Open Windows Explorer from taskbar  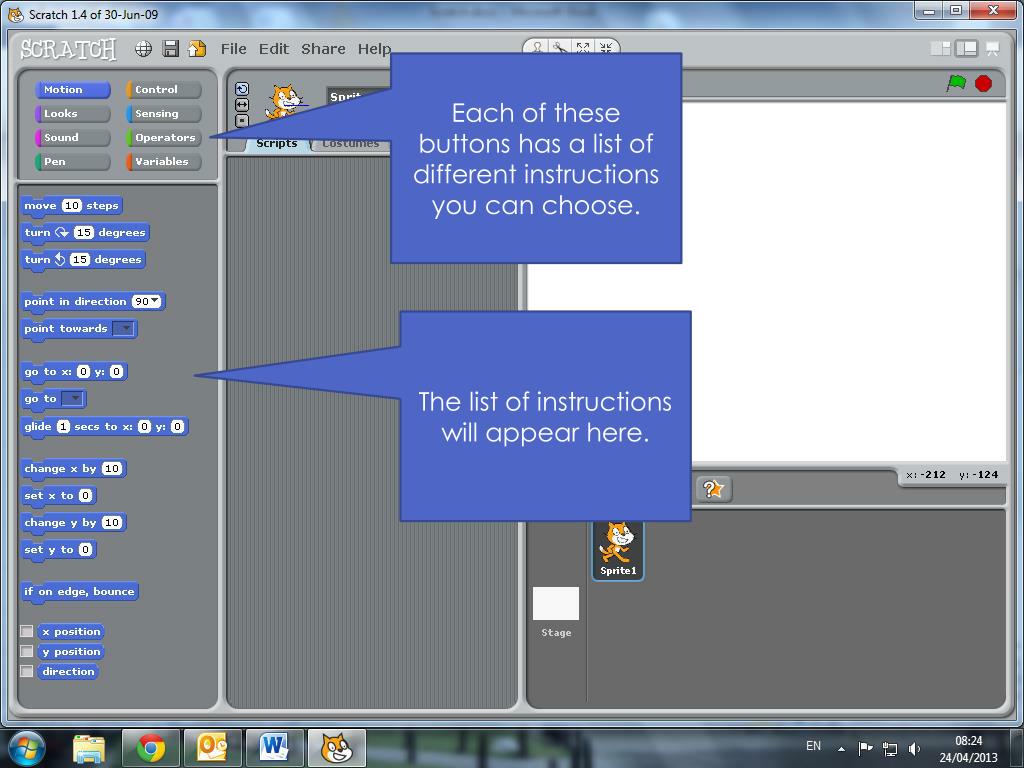click(88, 748)
